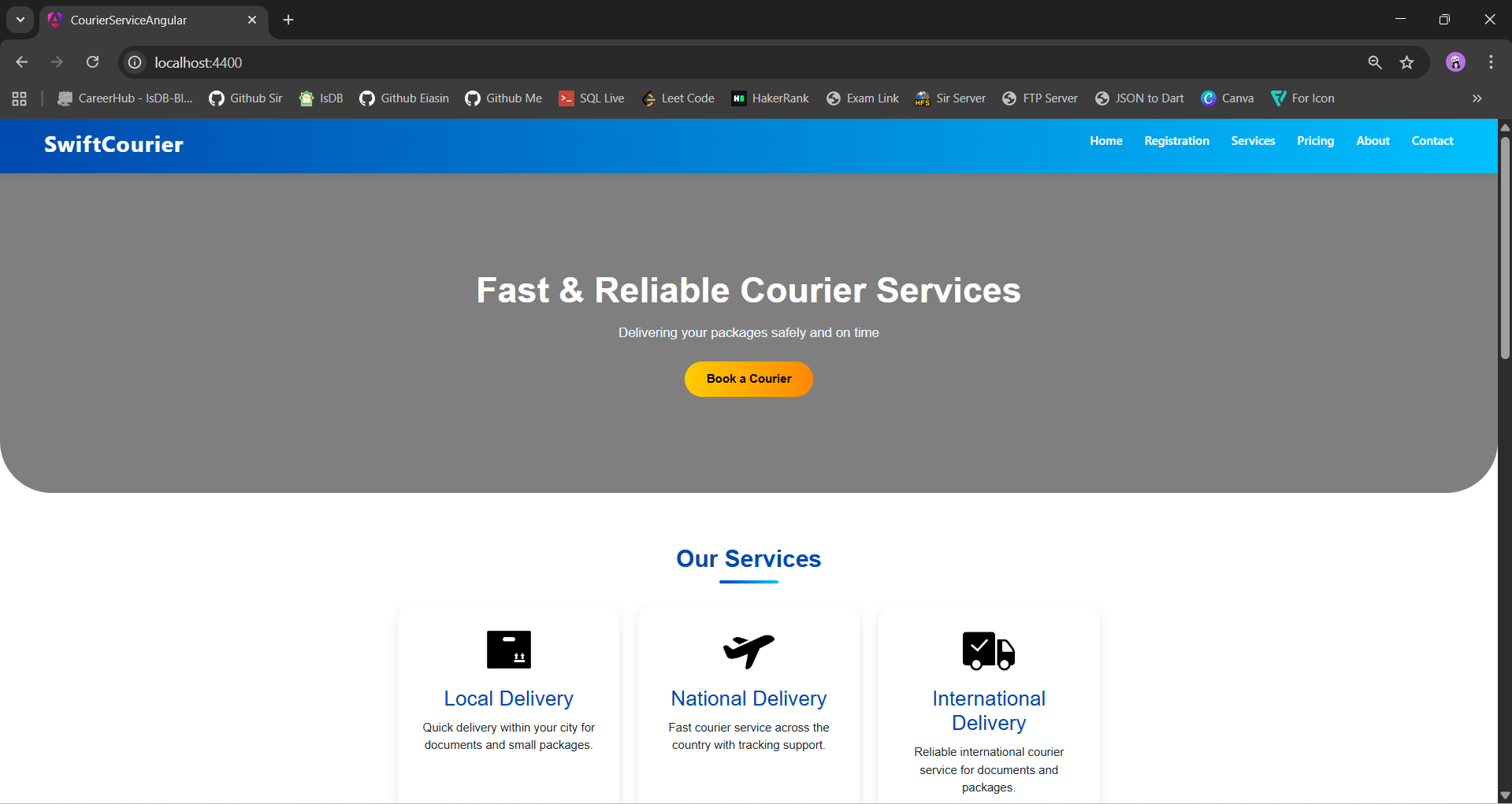
Task: Bookmark this page with the star icon
Action: coord(1406,62)
